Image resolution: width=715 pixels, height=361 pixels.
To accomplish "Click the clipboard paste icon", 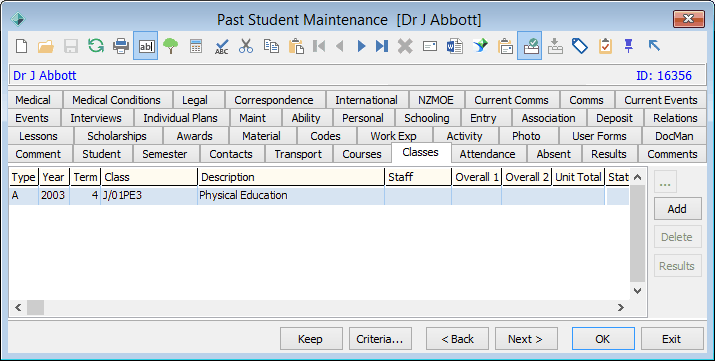I will [x=296, y=46].
